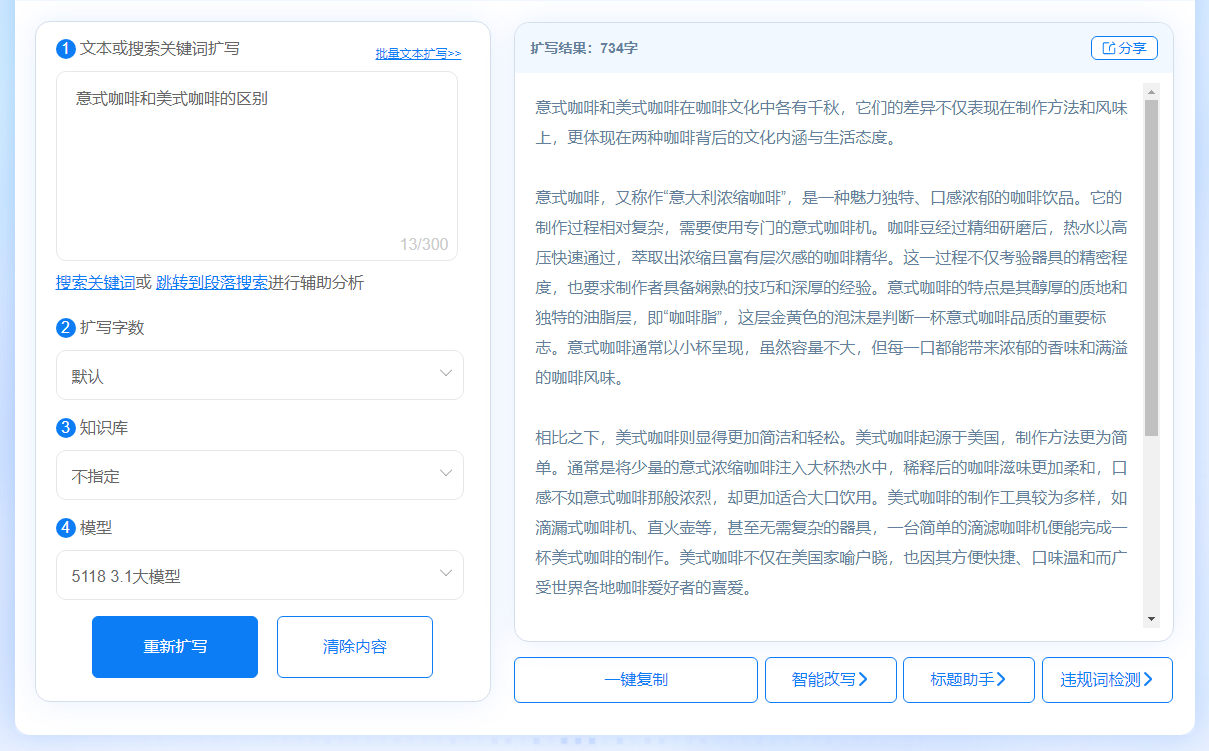Viewport: 1209px width, 751px height.
Task: Launch 违规词检测 check
Action: coord(1106,680)
